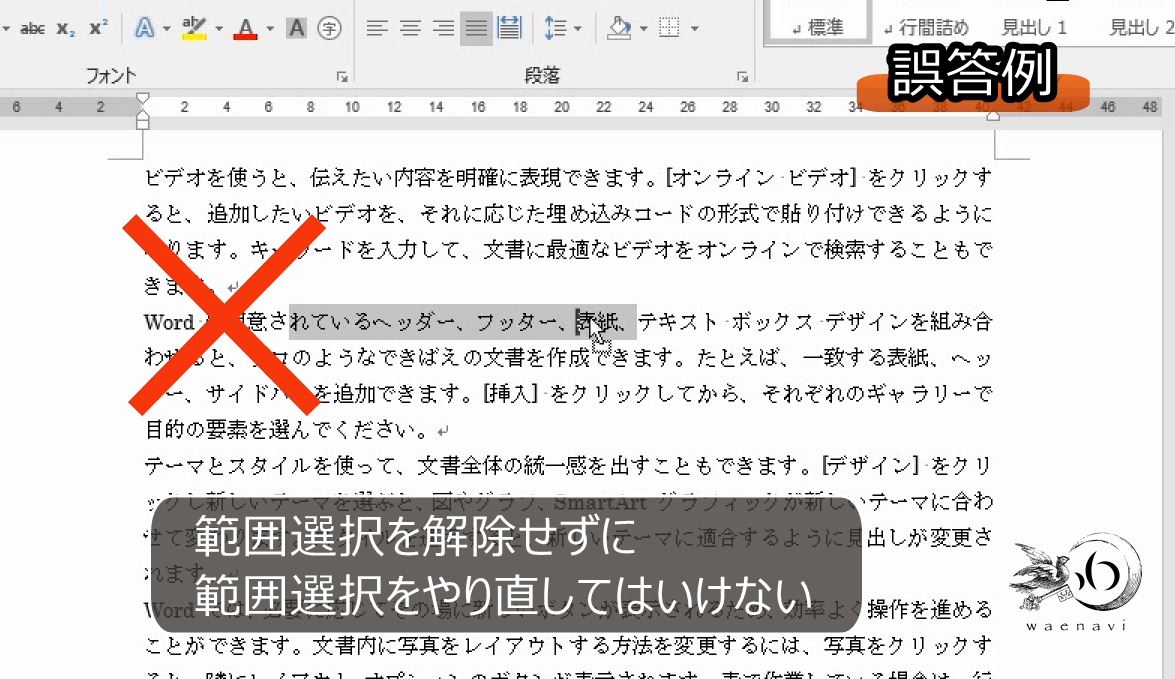Image resolution: width=1175 pixels, height=679 pixels.
Task: Select the 行間詰め style
Action: [x=926, y=28]
